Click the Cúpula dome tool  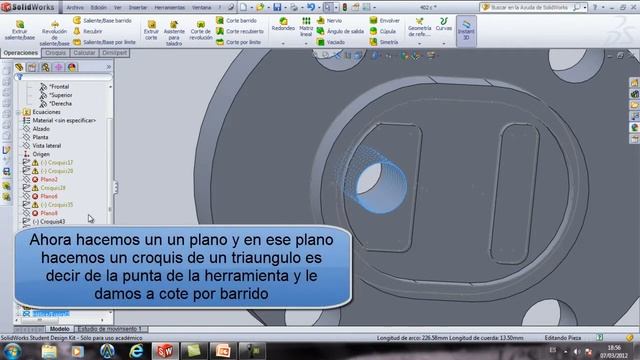pyautogui.click(x=382, y=31)
